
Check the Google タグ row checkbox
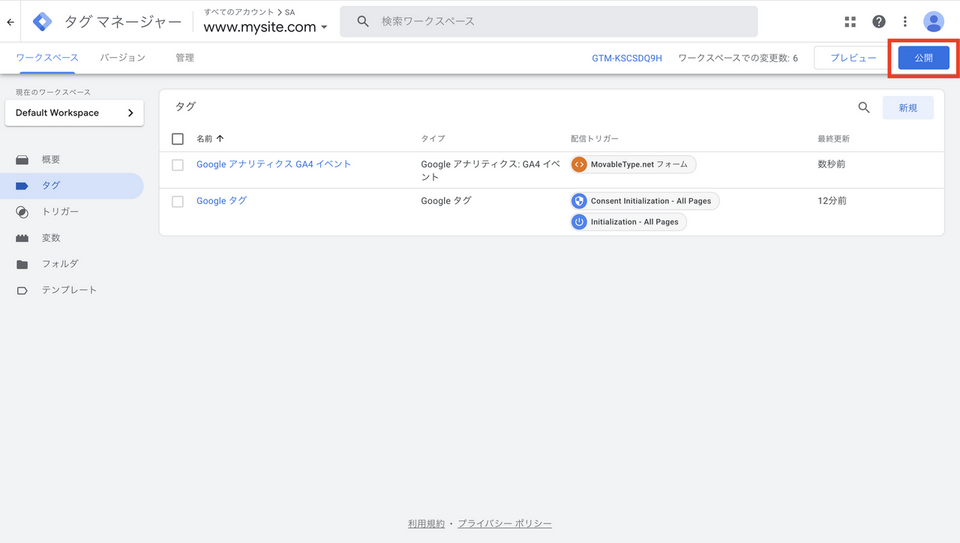pos(178,201)
